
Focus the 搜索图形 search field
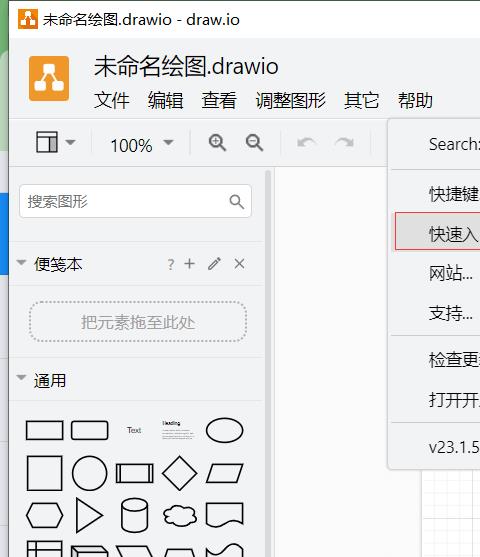[135, 201]
